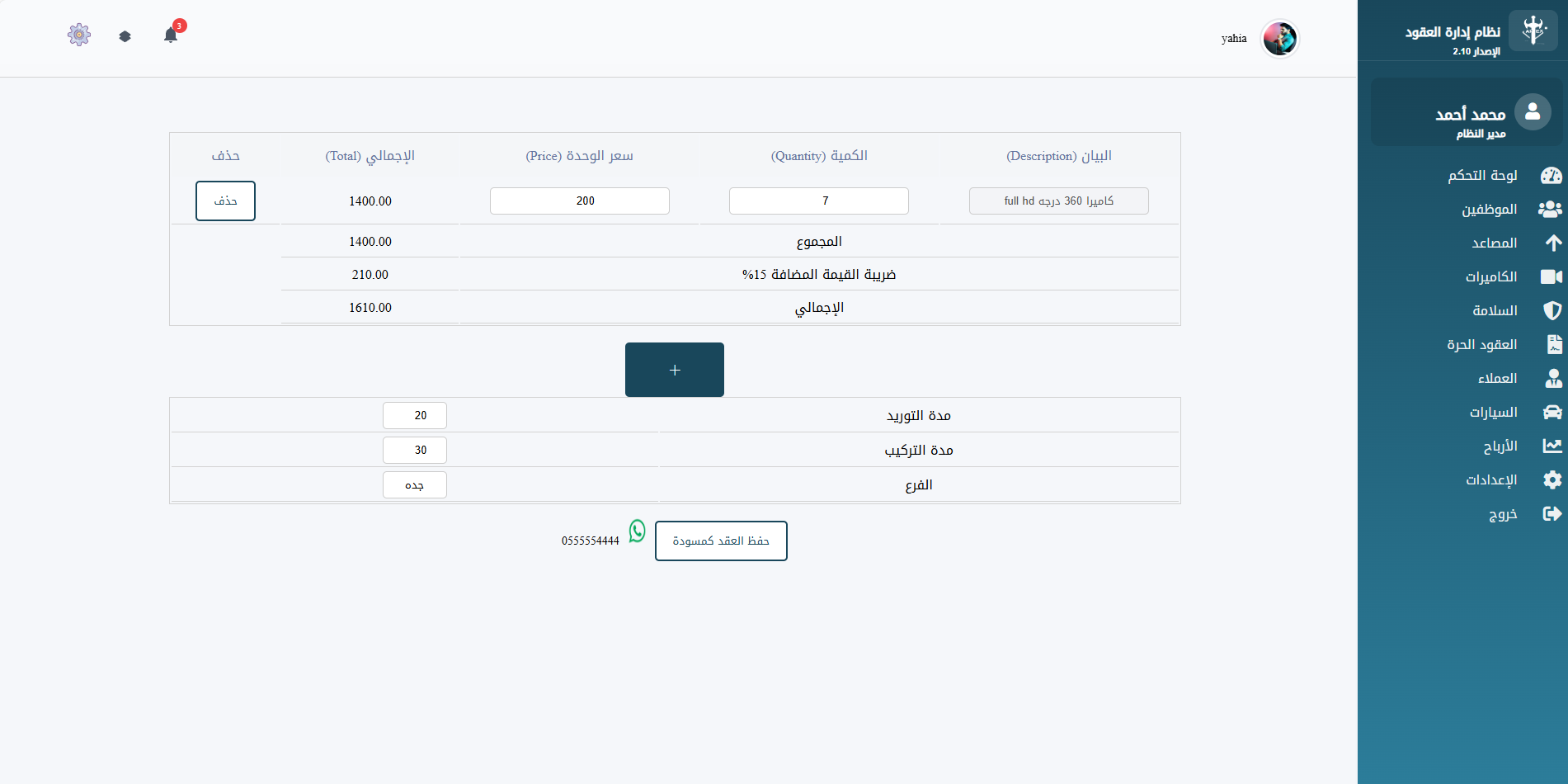Click the settings gear icon in top bar
Viewport: 1568px width, 784px height.
coord(79,35)
